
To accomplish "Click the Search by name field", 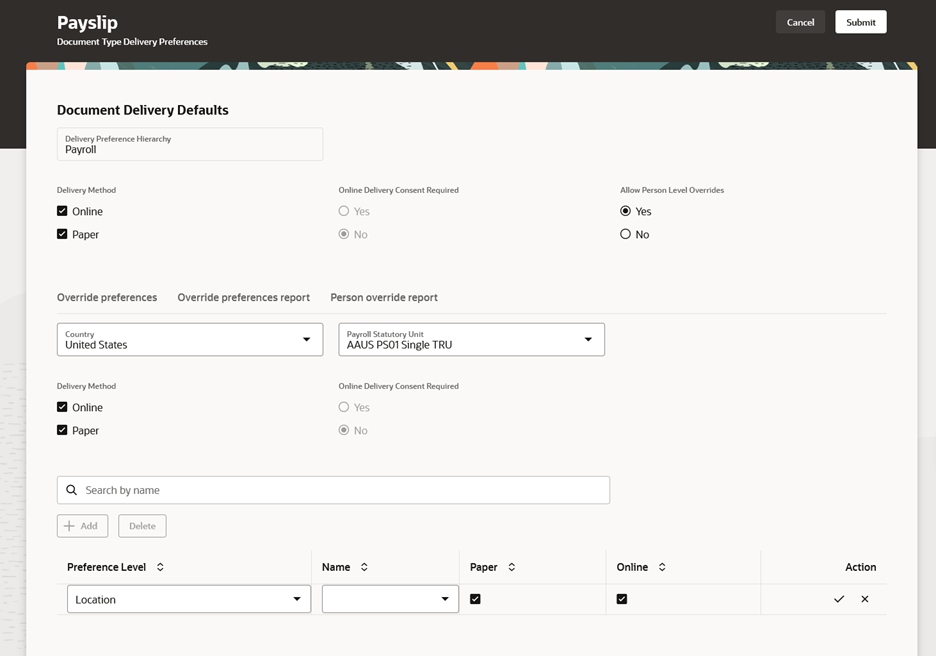I will [x=333, y=490].
